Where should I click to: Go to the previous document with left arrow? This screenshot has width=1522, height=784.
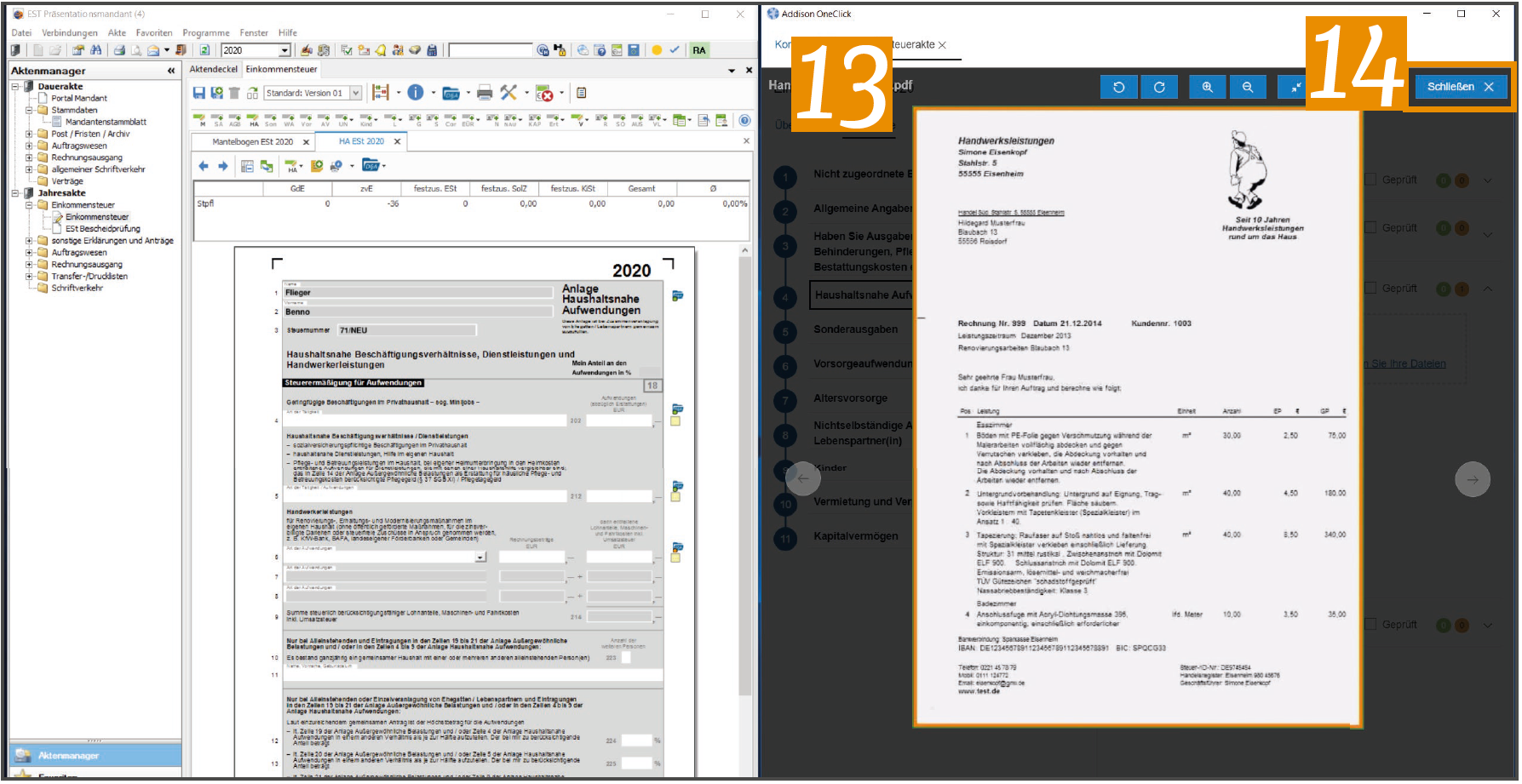(802, 478)
